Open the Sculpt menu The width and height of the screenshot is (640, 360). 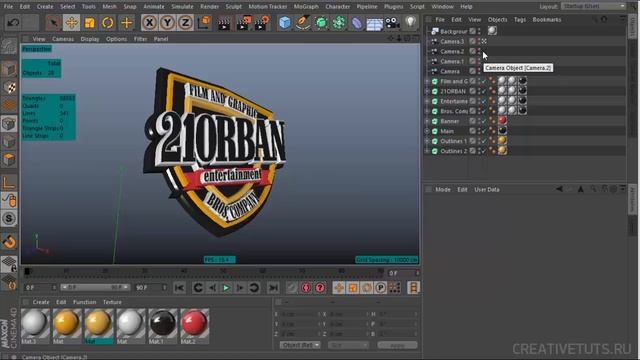(233, 7)
